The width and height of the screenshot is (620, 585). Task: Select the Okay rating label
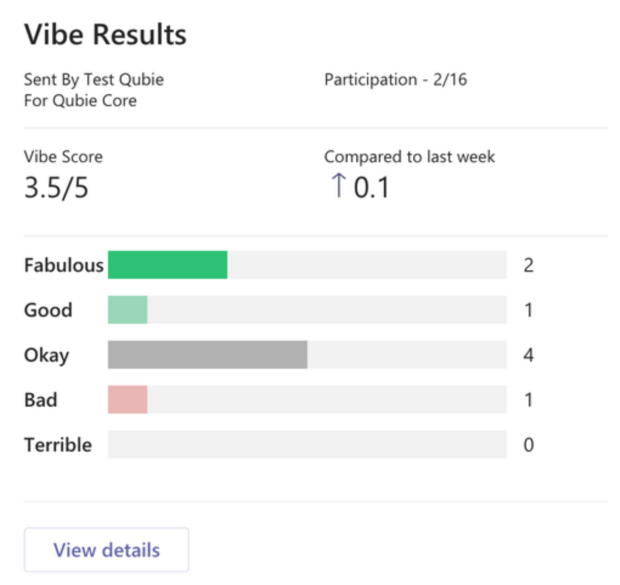click(47, 355)
